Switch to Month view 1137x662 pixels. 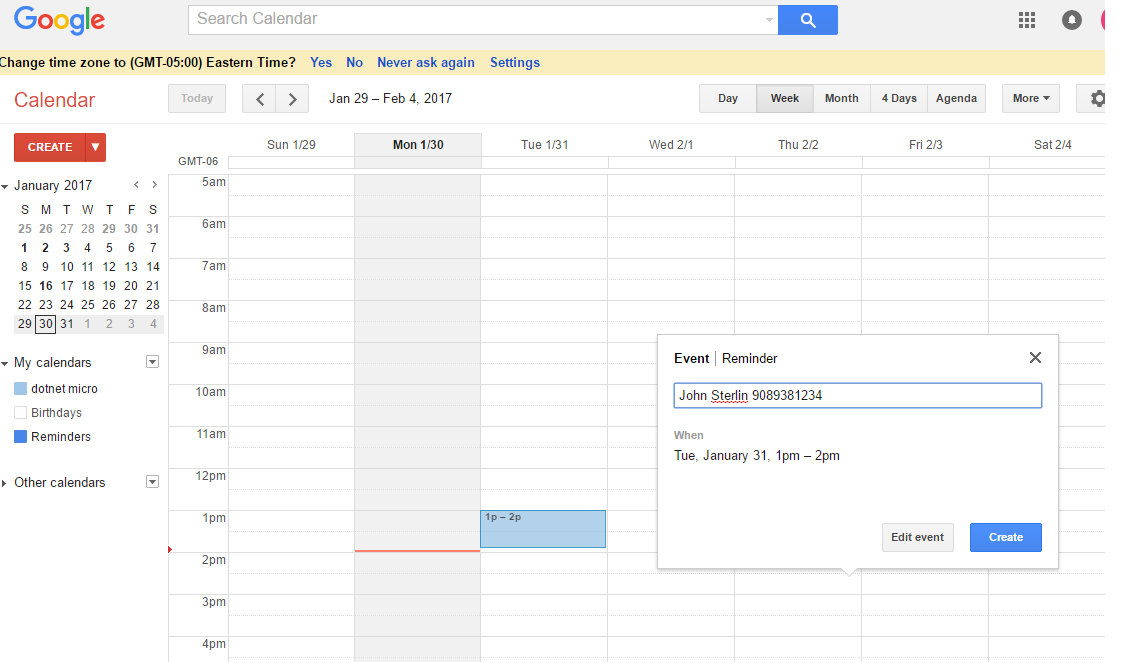tap(841, 99)
